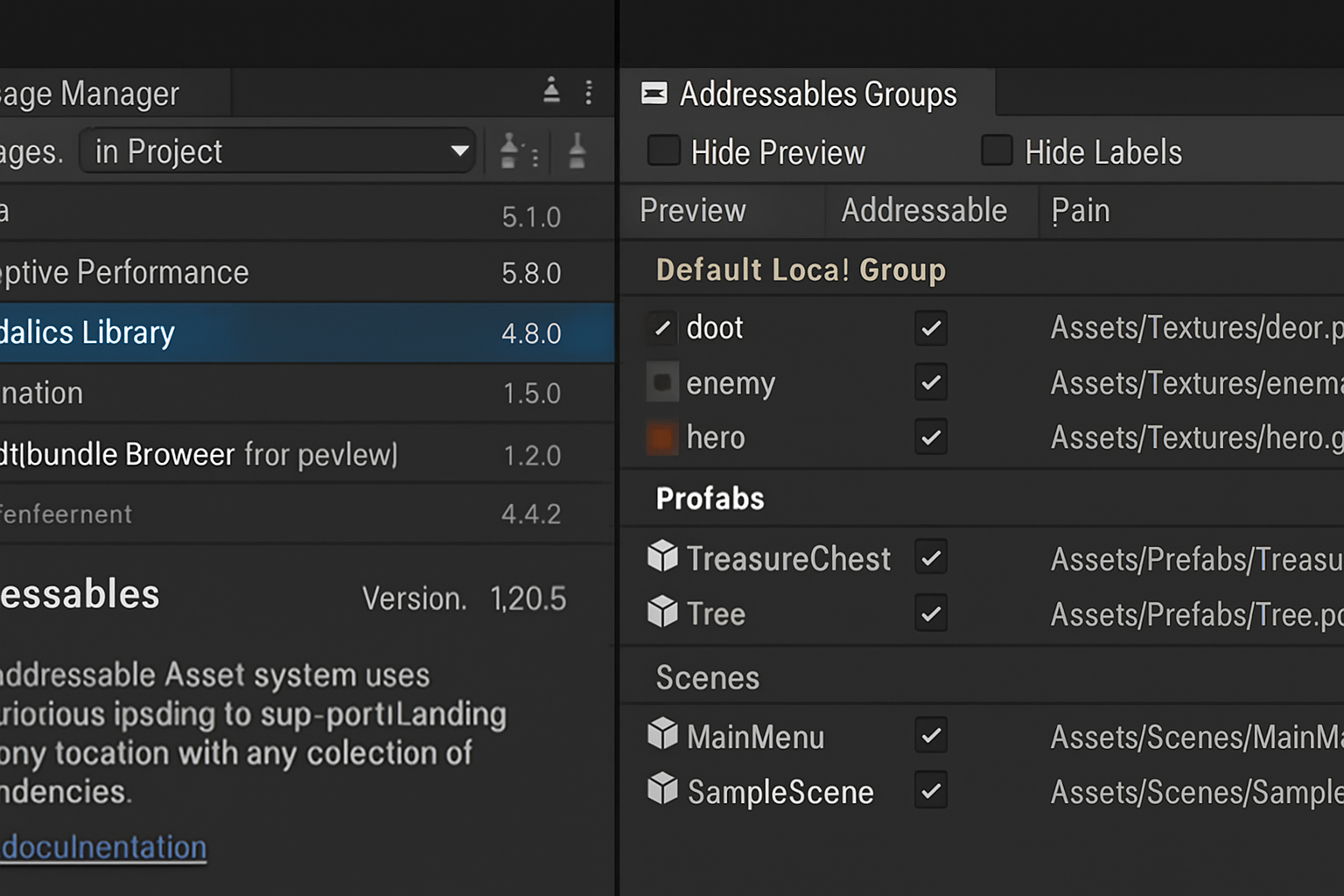Image resolution: width=1344 pixels, height=896 pixels.
Task: Toggle the Addressable checkbox for MainMenu
Action: pos(931,735)
